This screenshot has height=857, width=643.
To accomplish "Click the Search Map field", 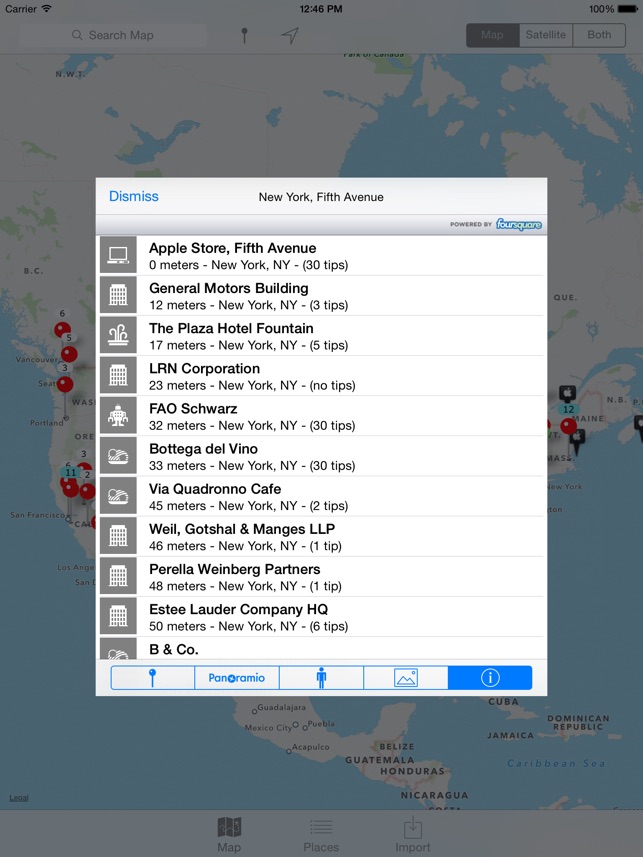I will (113, 36).
